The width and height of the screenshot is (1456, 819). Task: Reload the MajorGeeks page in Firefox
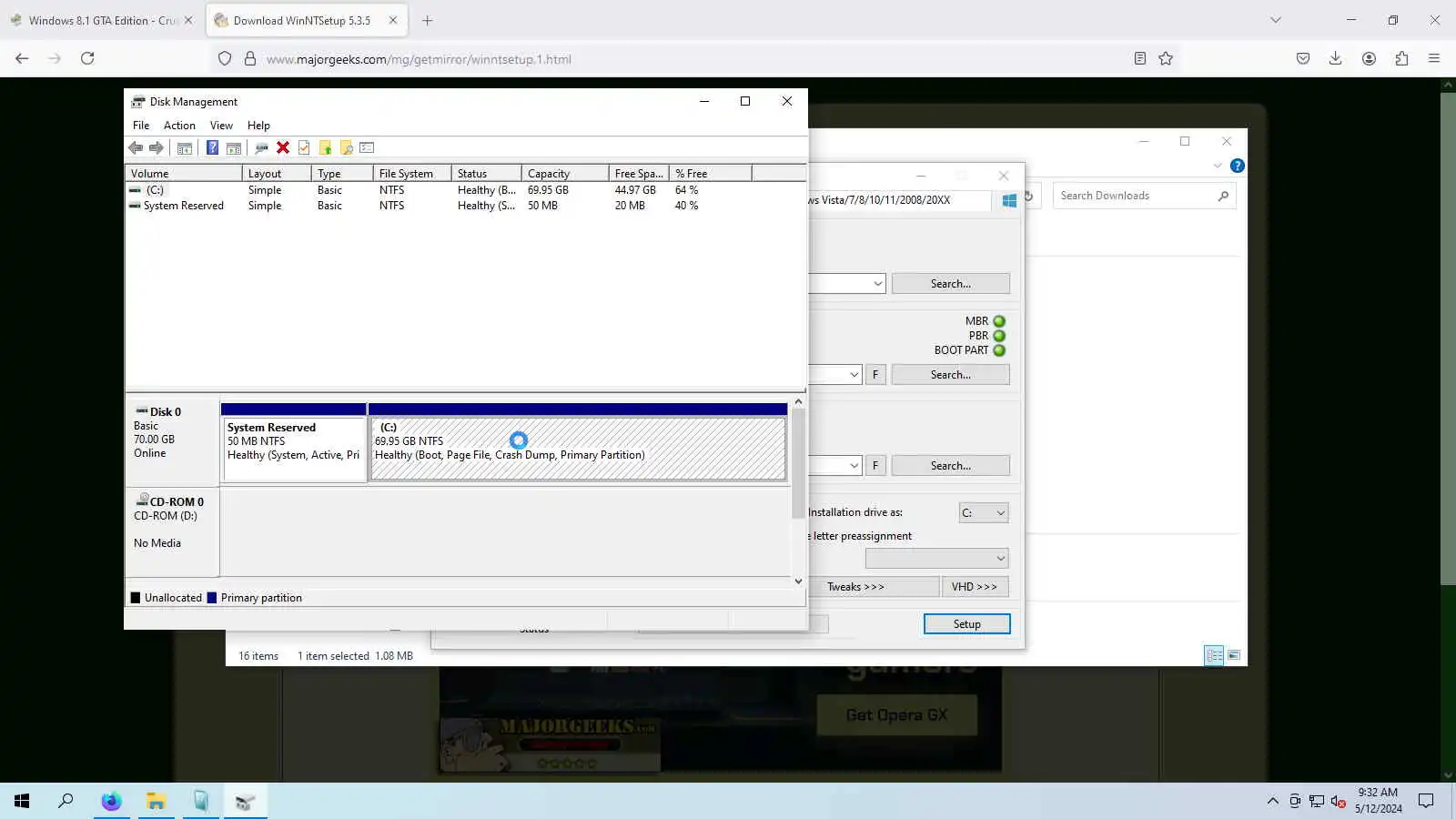pyautogui.click(x=87, y=58)
